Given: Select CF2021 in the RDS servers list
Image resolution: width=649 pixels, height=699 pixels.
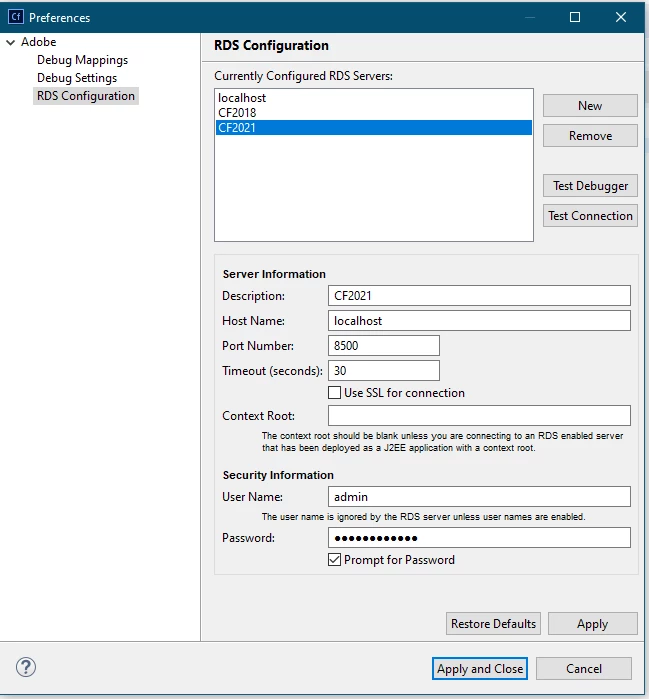Looking at the screenshot, I should [374, 127].
